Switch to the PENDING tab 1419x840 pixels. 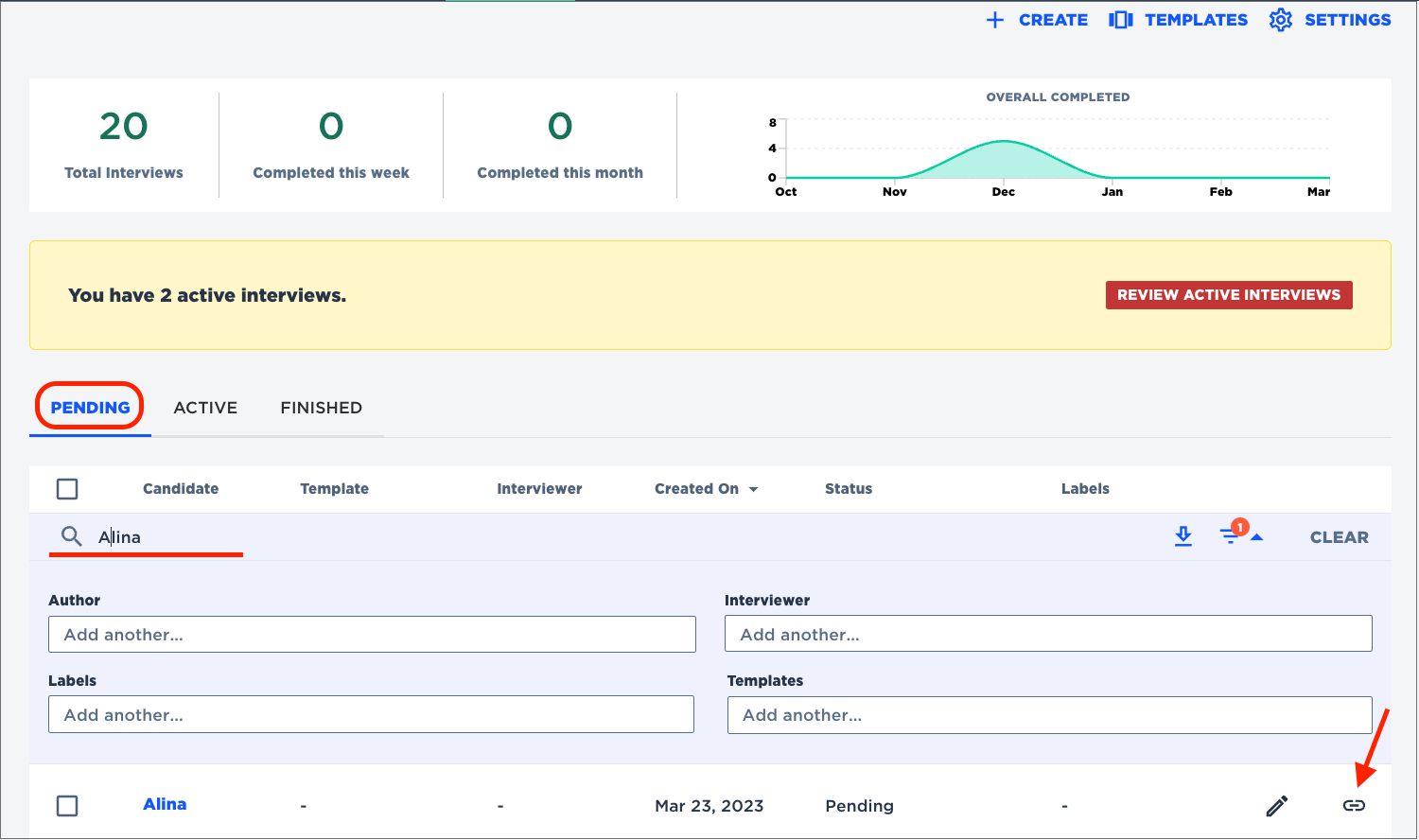[x=90, y=408]
